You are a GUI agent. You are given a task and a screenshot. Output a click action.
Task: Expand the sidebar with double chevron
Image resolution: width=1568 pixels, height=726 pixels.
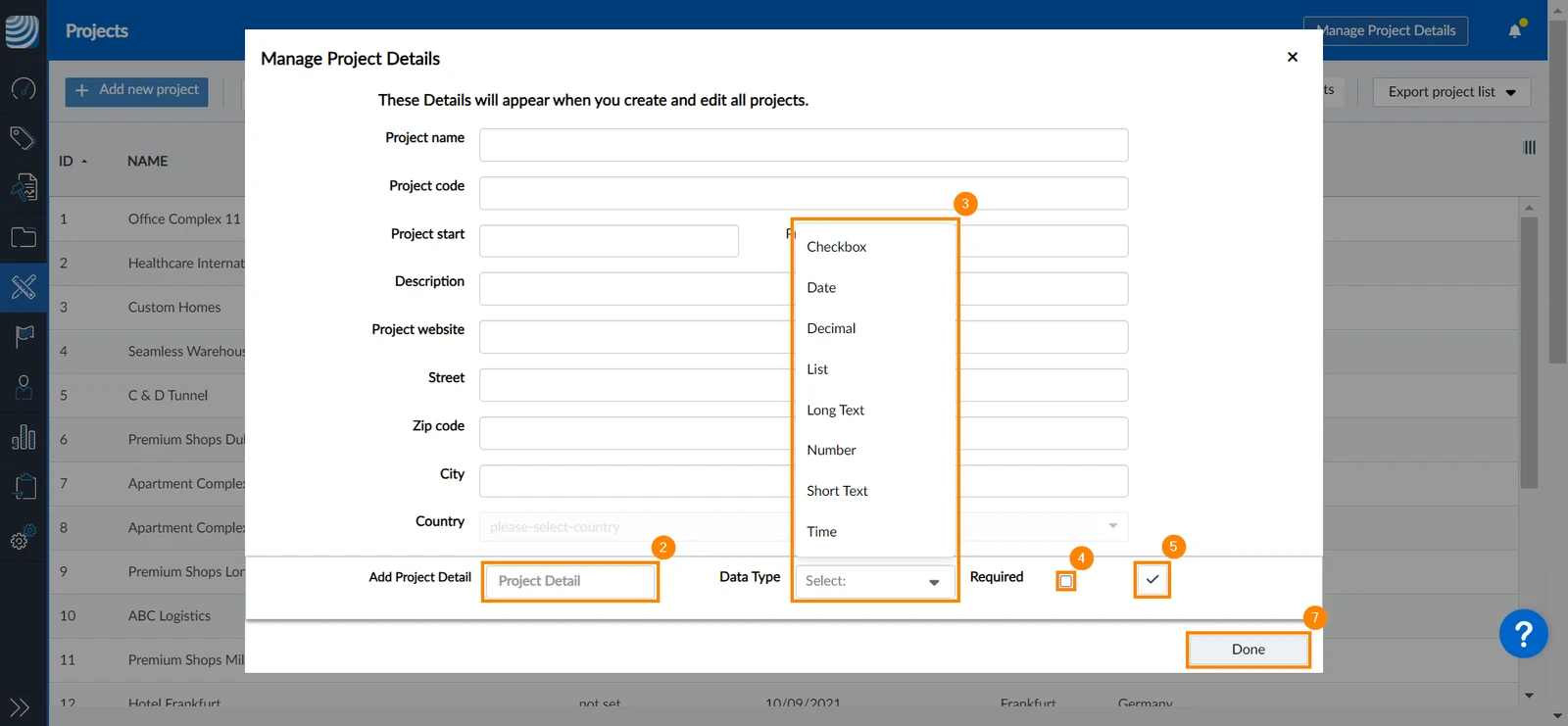[x=20, y=707]
